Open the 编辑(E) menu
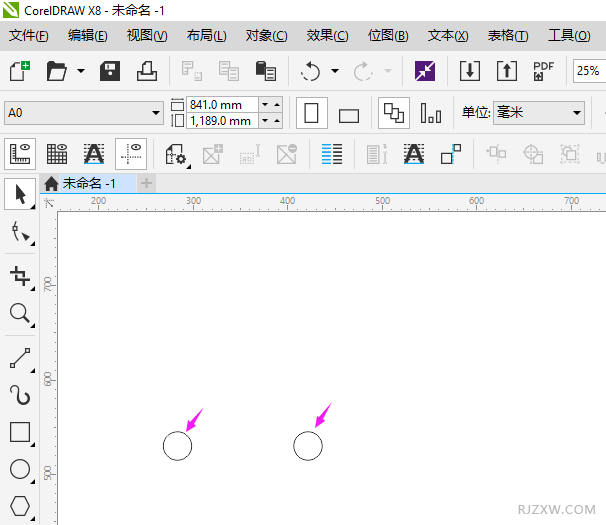The height and width of the screenshot is (525, 606). tap(88, 36)
